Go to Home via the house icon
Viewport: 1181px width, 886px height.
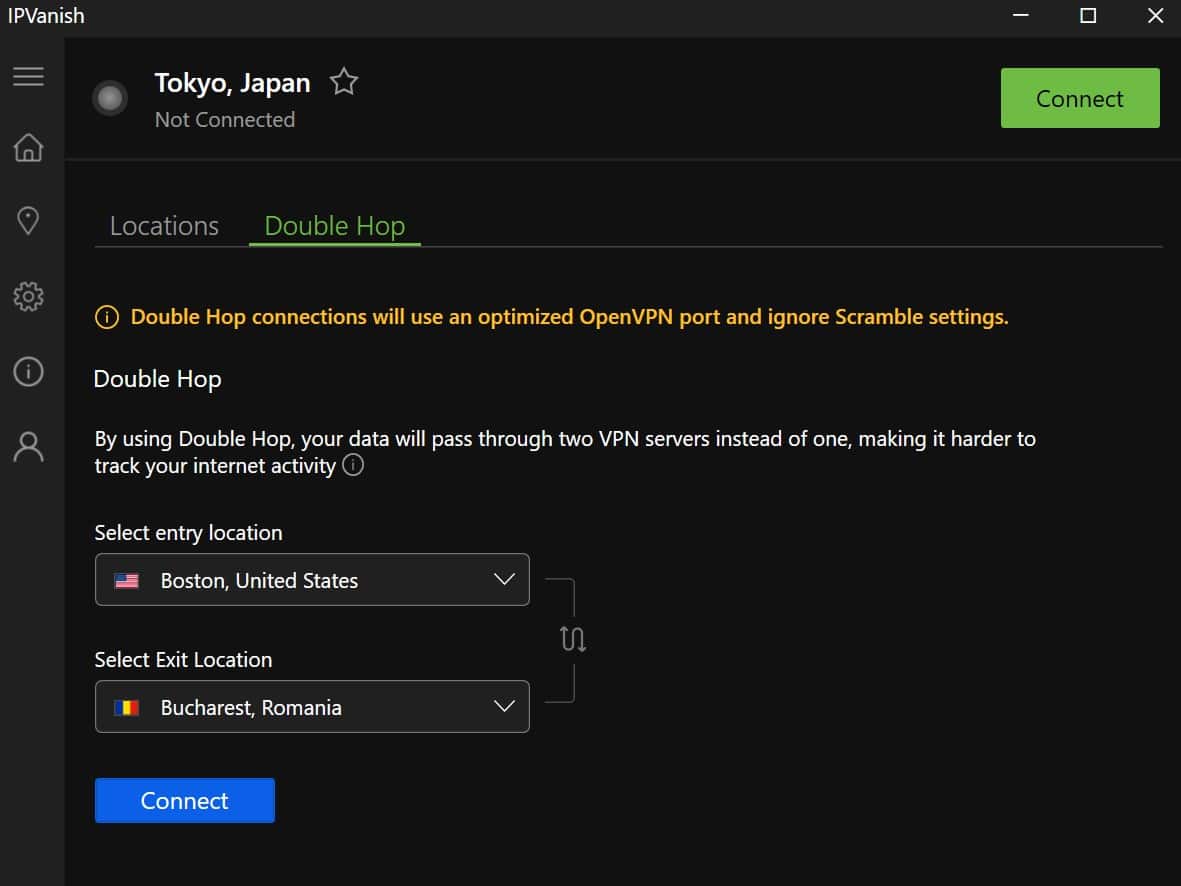coord(29,148)
